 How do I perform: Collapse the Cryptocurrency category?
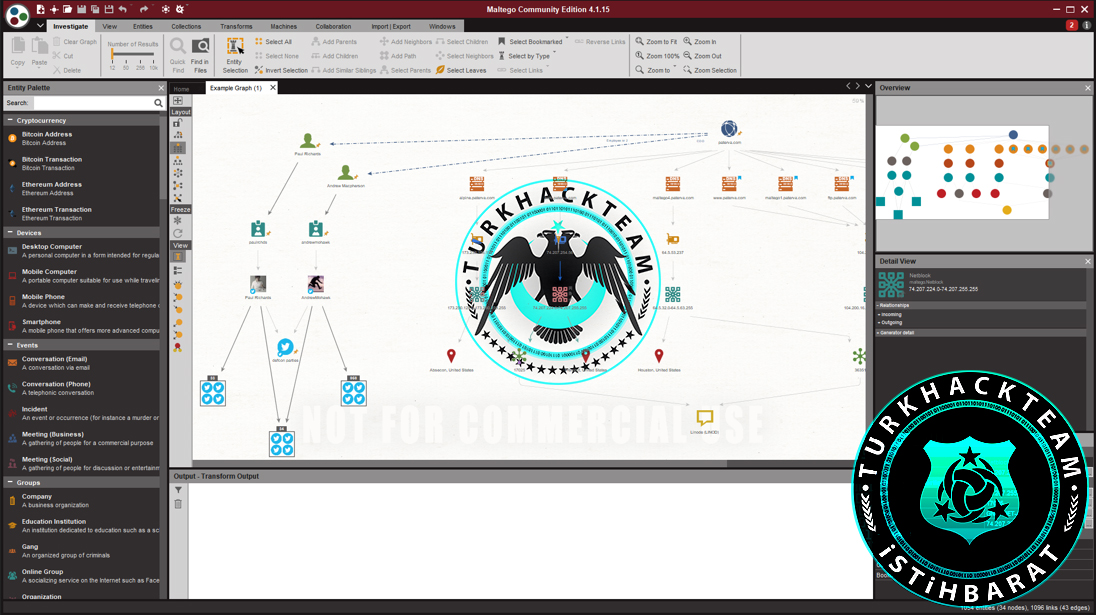pos(10,120)
